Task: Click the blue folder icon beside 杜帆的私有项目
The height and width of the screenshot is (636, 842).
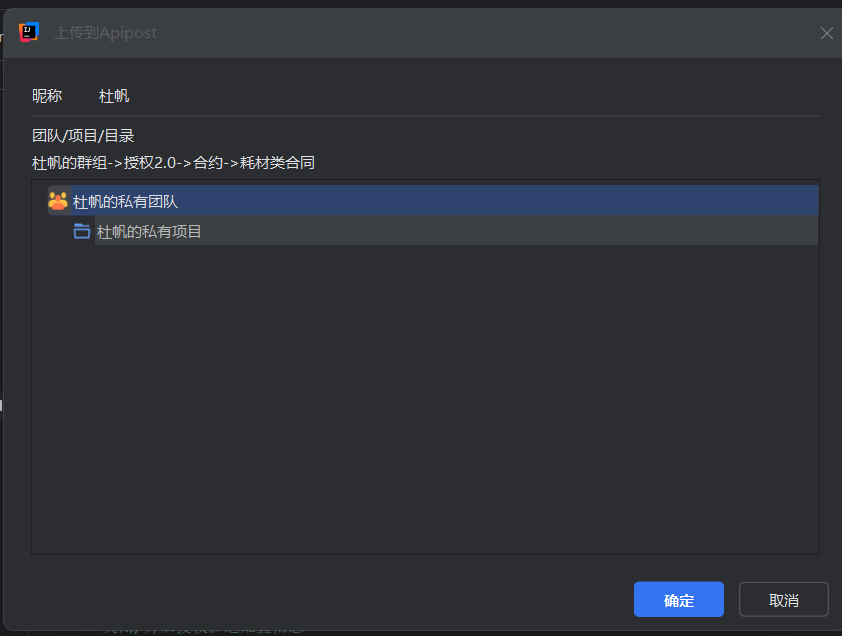Action: (x=82, y=231)
